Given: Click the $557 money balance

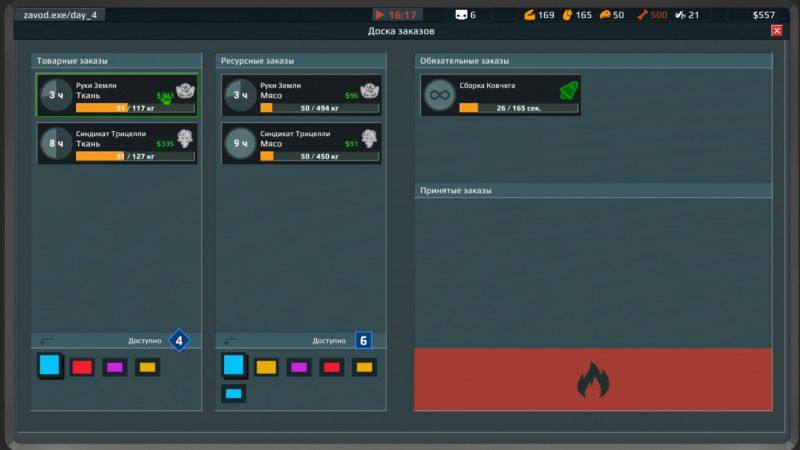Looking at the screenshot, I should (763, 15).
